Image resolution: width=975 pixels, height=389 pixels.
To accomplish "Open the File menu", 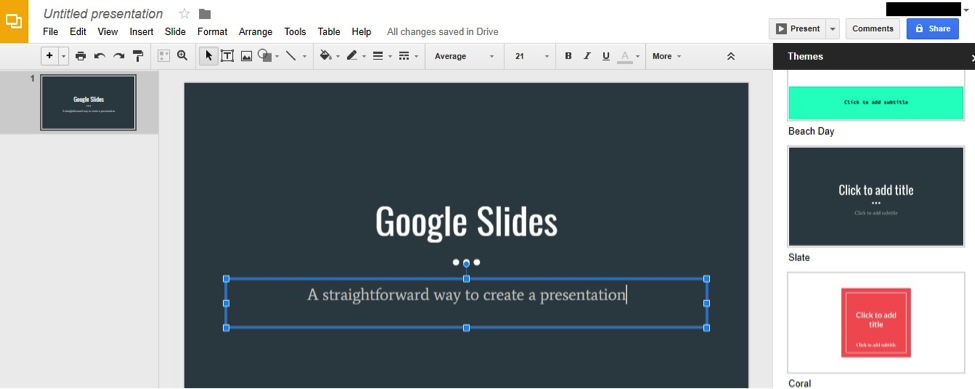I will coord(50,31).
